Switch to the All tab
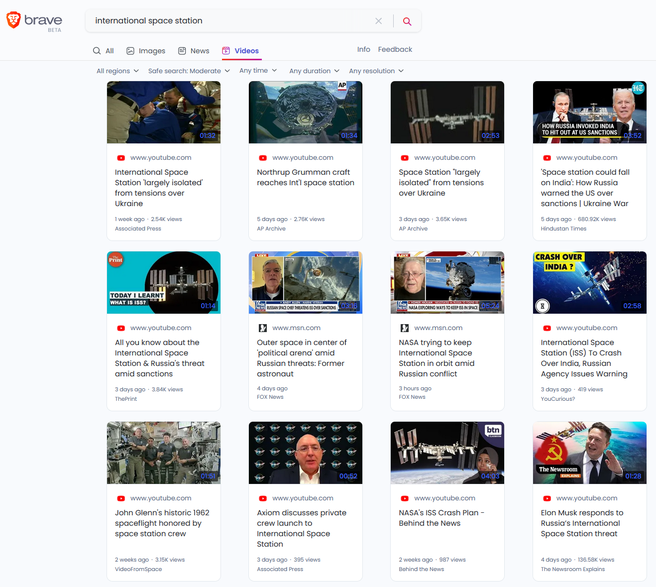 click(103, 51)
